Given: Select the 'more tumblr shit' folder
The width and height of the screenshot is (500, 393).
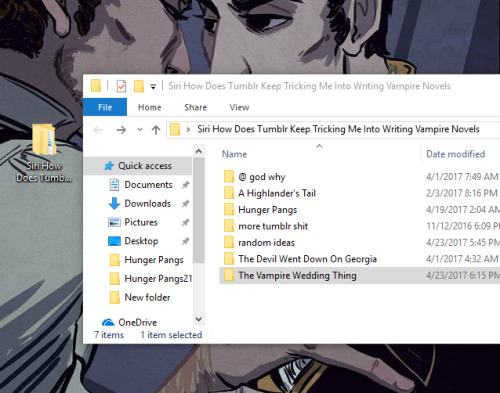Looking at the screenshot, I should point(273,226).
